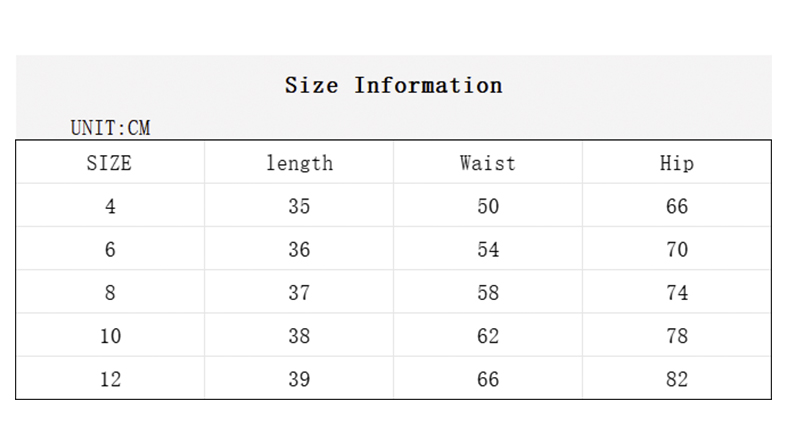This screenshot has height=426, width=790.
Task: Click waist value 62
Action: [488, 336]
